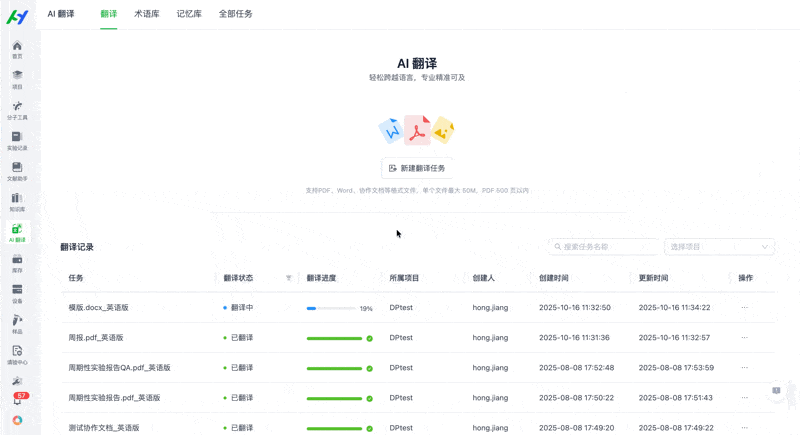Switch to the 翻译 tab
800x435 pixels.
tap(109, 14)
